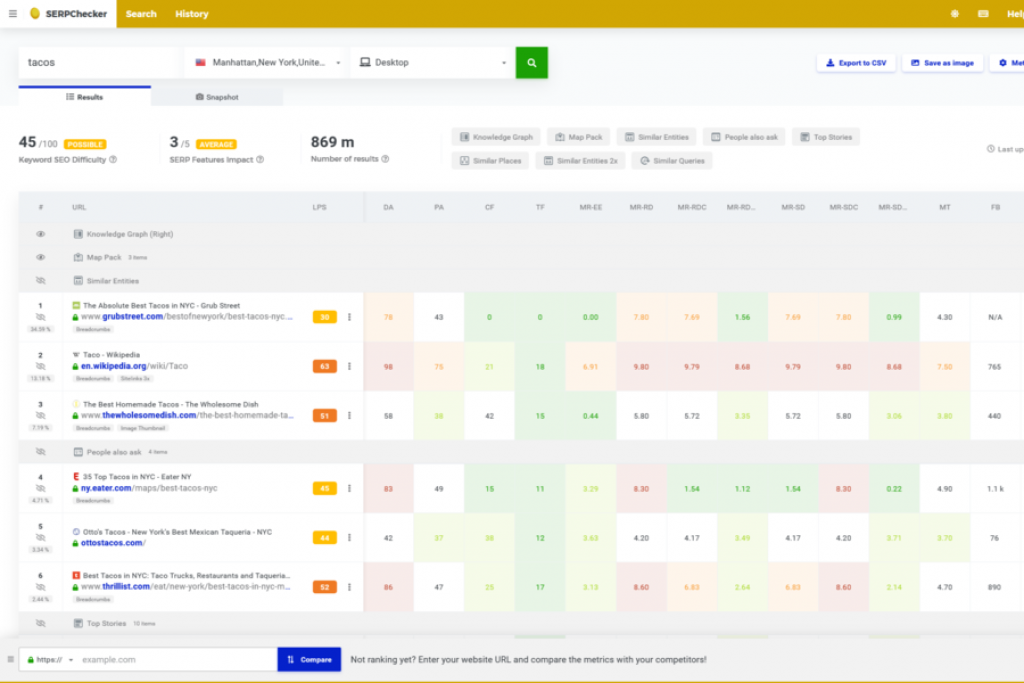Click the info icon beside Keyword SEO Difficulty

click(x=113, y=159)
